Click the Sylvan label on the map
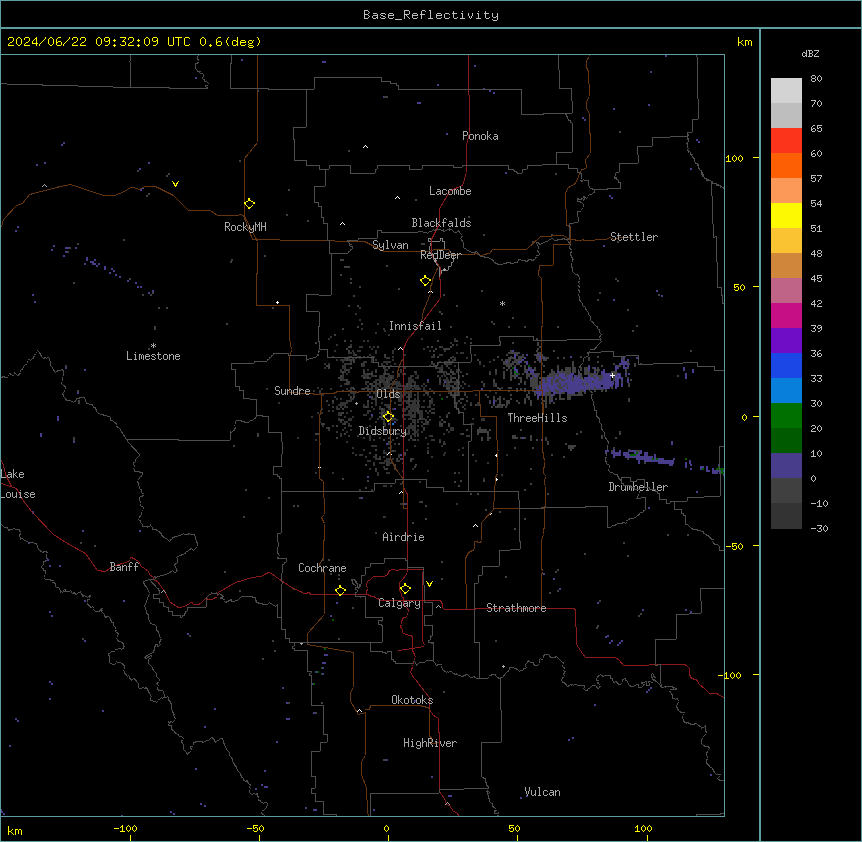This screenshot has width=862, height=842. point(390,245)
